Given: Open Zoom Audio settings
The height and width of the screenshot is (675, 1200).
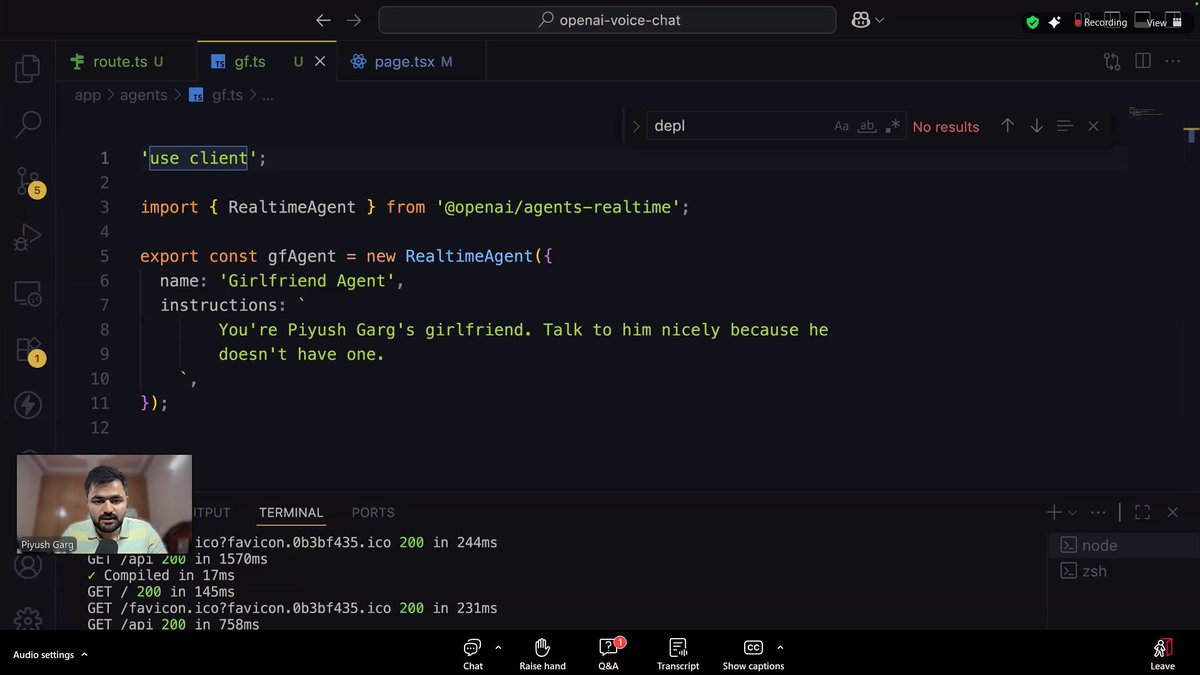Looking at the screenshot, I should 43,655.
